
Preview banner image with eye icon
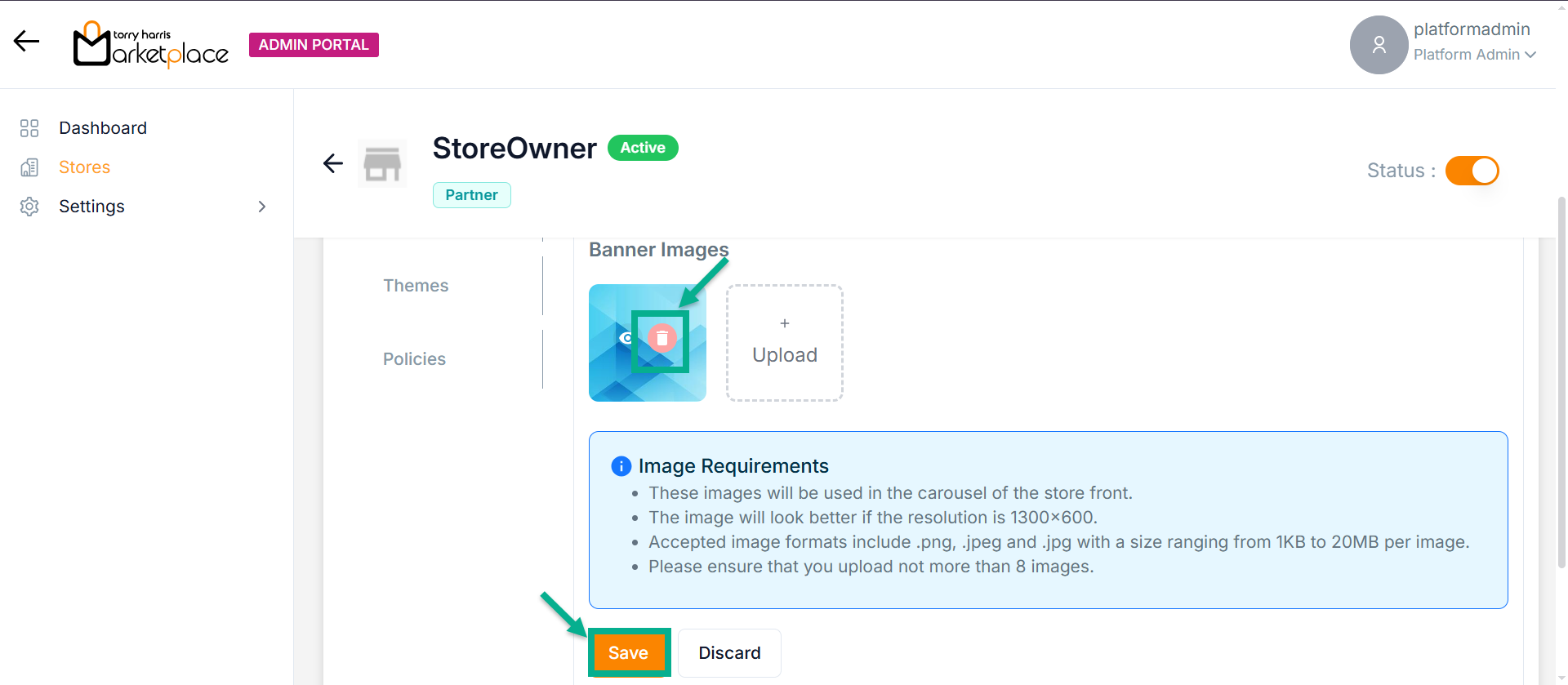[626, 338]
